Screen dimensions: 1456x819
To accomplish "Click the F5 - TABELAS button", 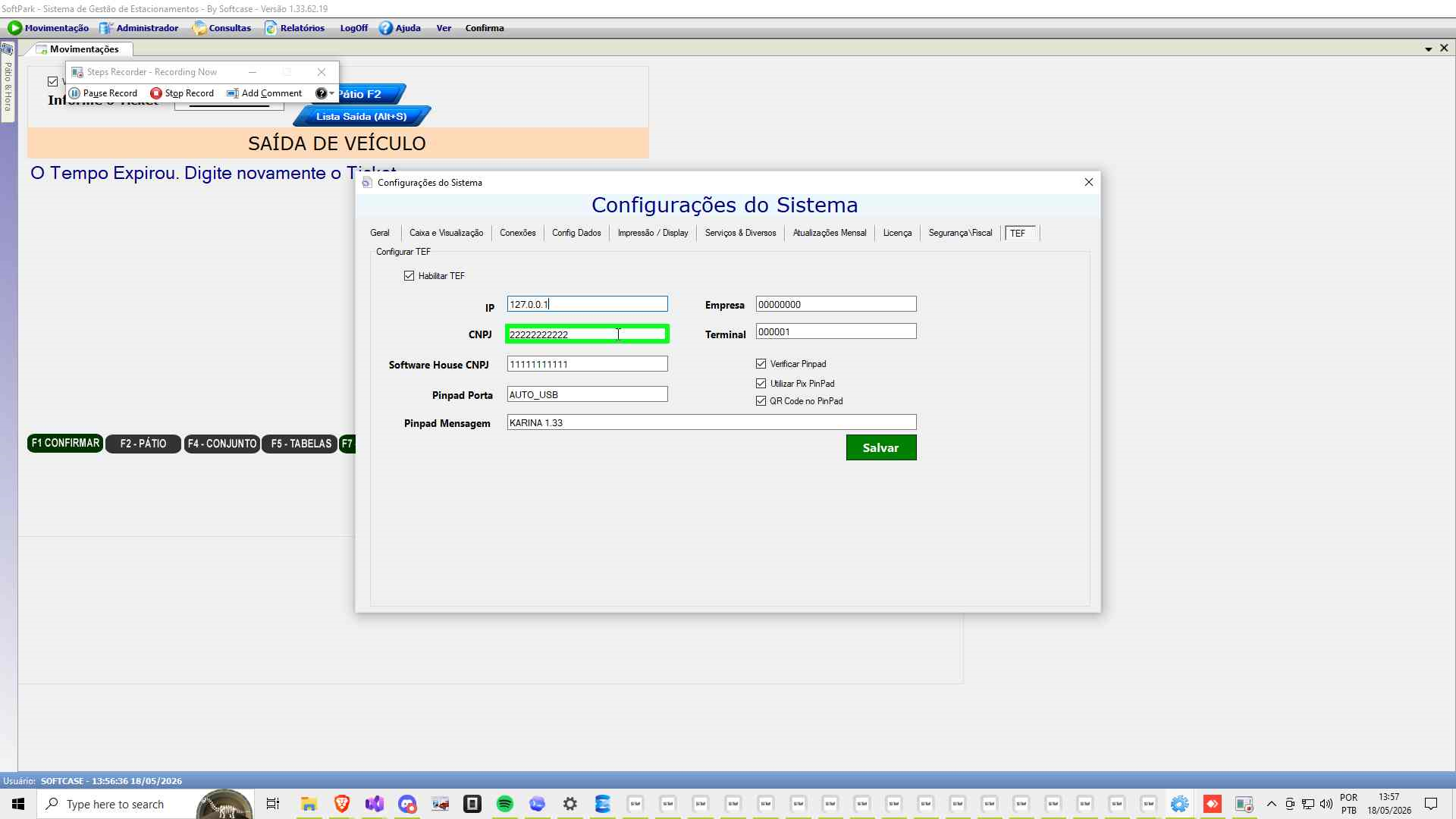I will (x=300, y=444).
